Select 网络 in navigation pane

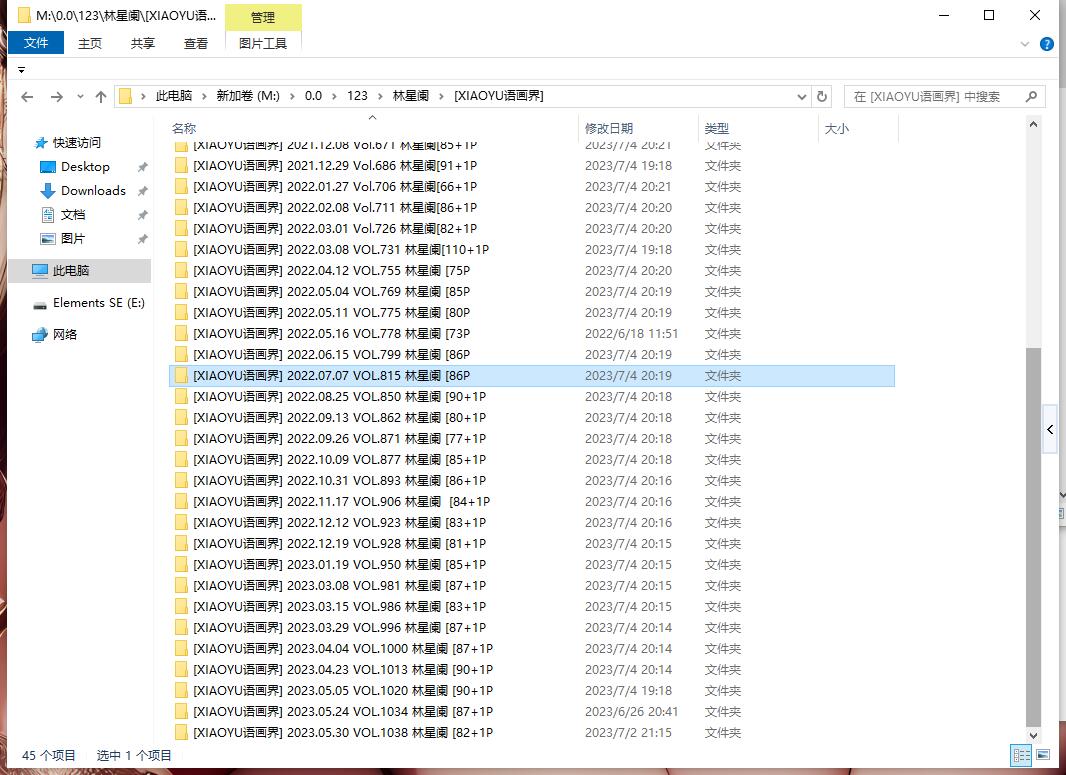[65, 334]
